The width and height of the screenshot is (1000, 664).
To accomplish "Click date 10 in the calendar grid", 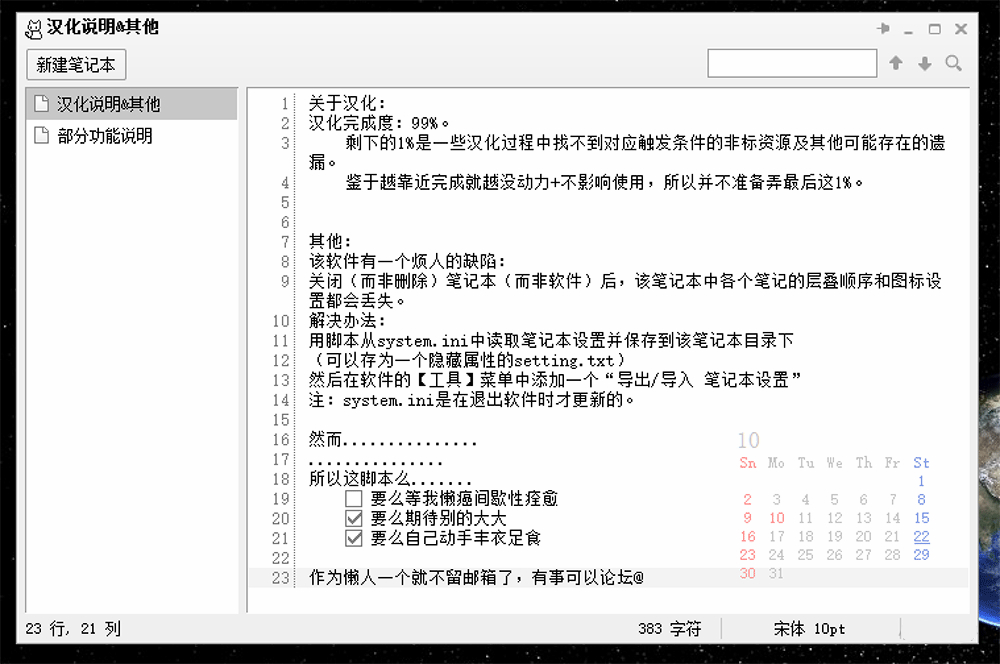I will click(x=777, y=518).
